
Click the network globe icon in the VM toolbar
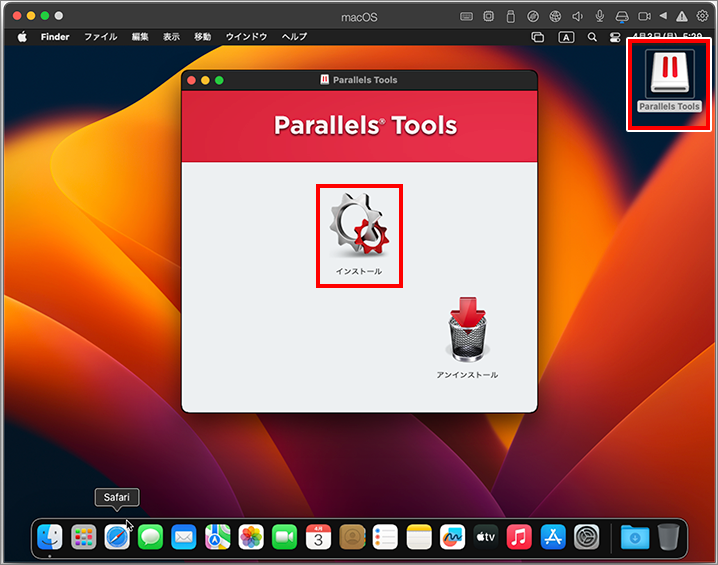[555, 17]
